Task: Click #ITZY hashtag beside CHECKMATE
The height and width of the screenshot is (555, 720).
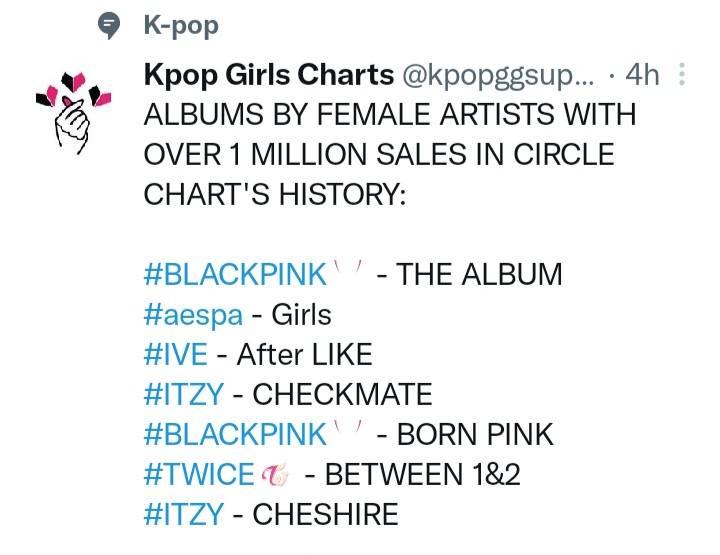Action: pyautogui.click(x=184, y=394)
